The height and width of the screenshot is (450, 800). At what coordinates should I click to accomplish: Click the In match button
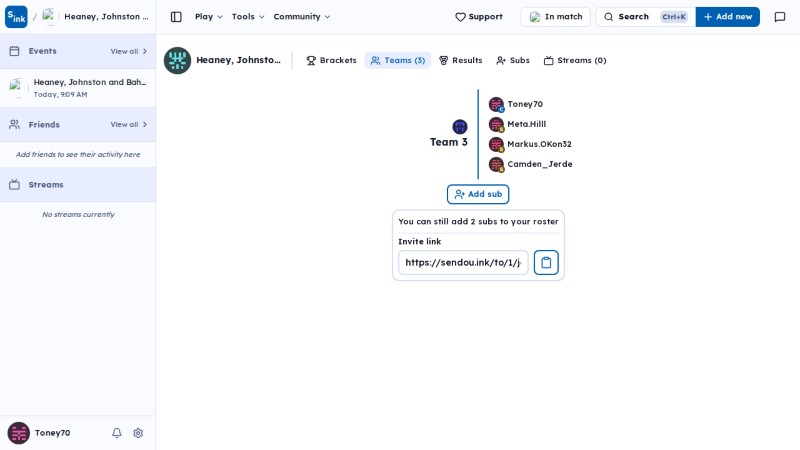coord(556,17)
